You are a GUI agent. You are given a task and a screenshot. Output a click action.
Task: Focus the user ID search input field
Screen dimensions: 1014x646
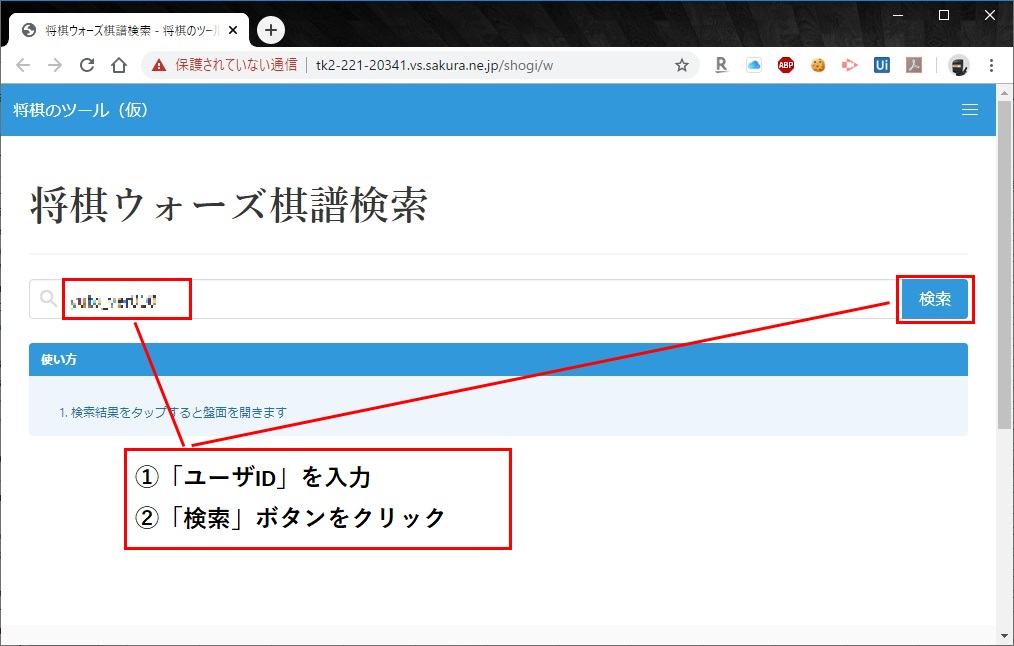[464, 299]
